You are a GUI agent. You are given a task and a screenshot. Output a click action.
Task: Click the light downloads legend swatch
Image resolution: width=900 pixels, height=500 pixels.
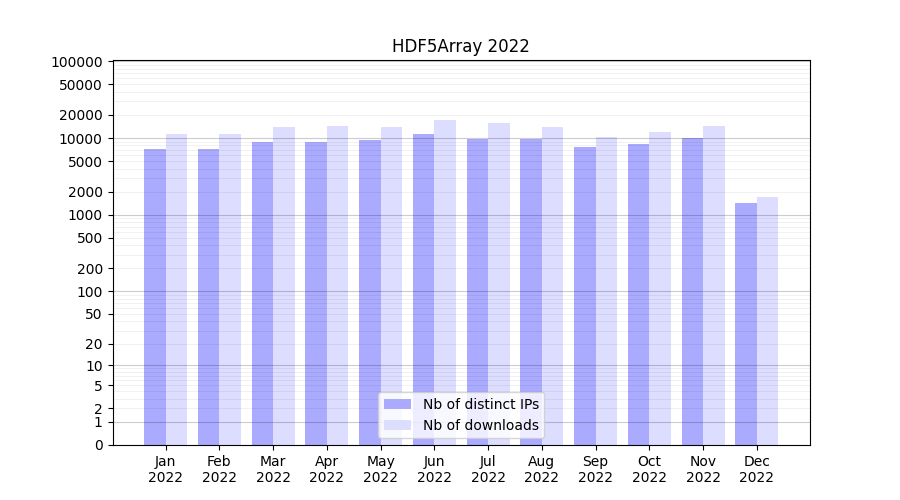click(397, 425)
